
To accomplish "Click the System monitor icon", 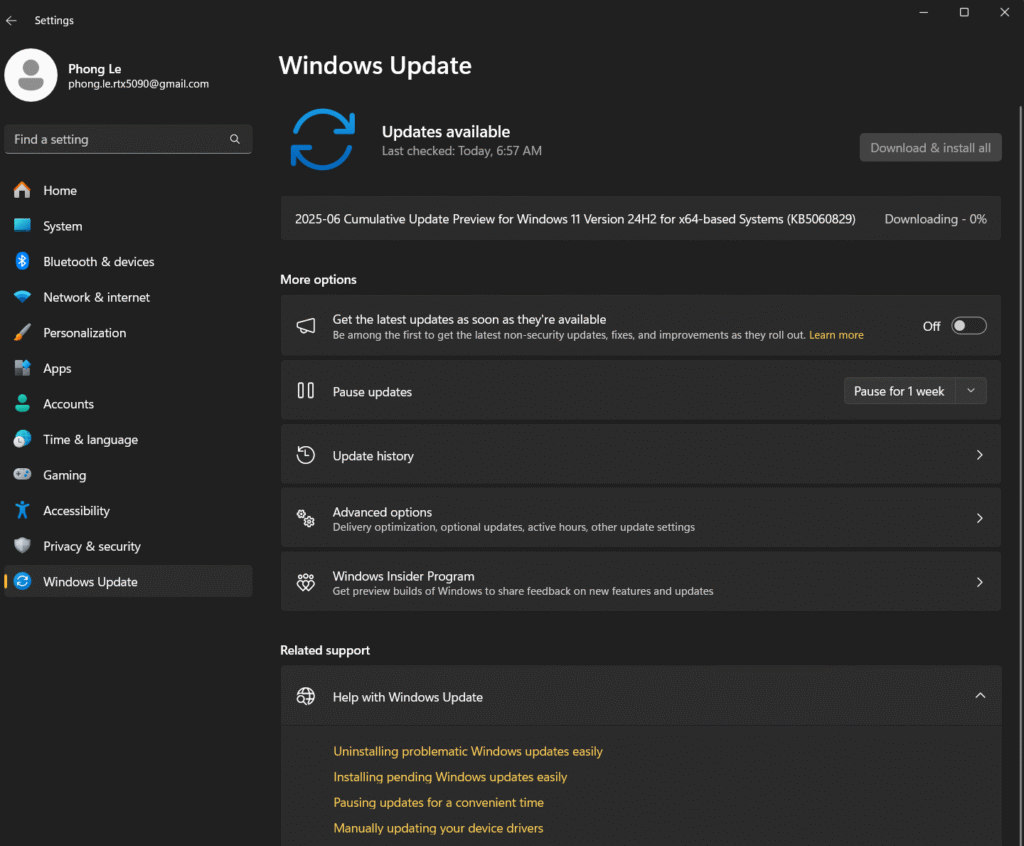I will coord(22,225).
